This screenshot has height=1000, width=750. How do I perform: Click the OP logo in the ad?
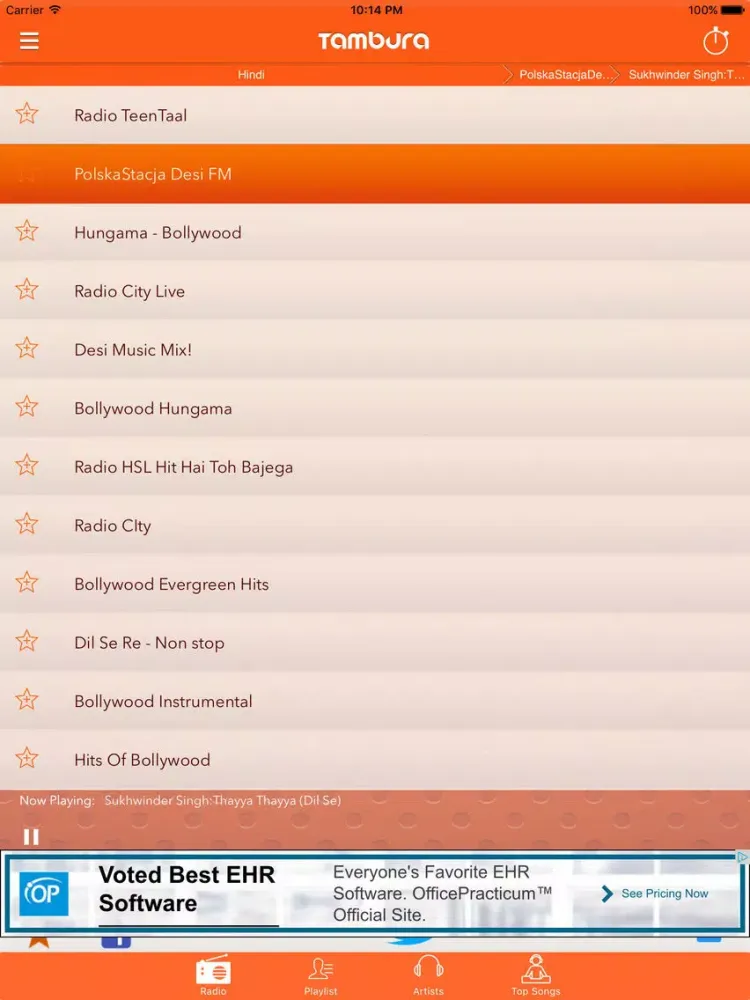pos(43,893)
